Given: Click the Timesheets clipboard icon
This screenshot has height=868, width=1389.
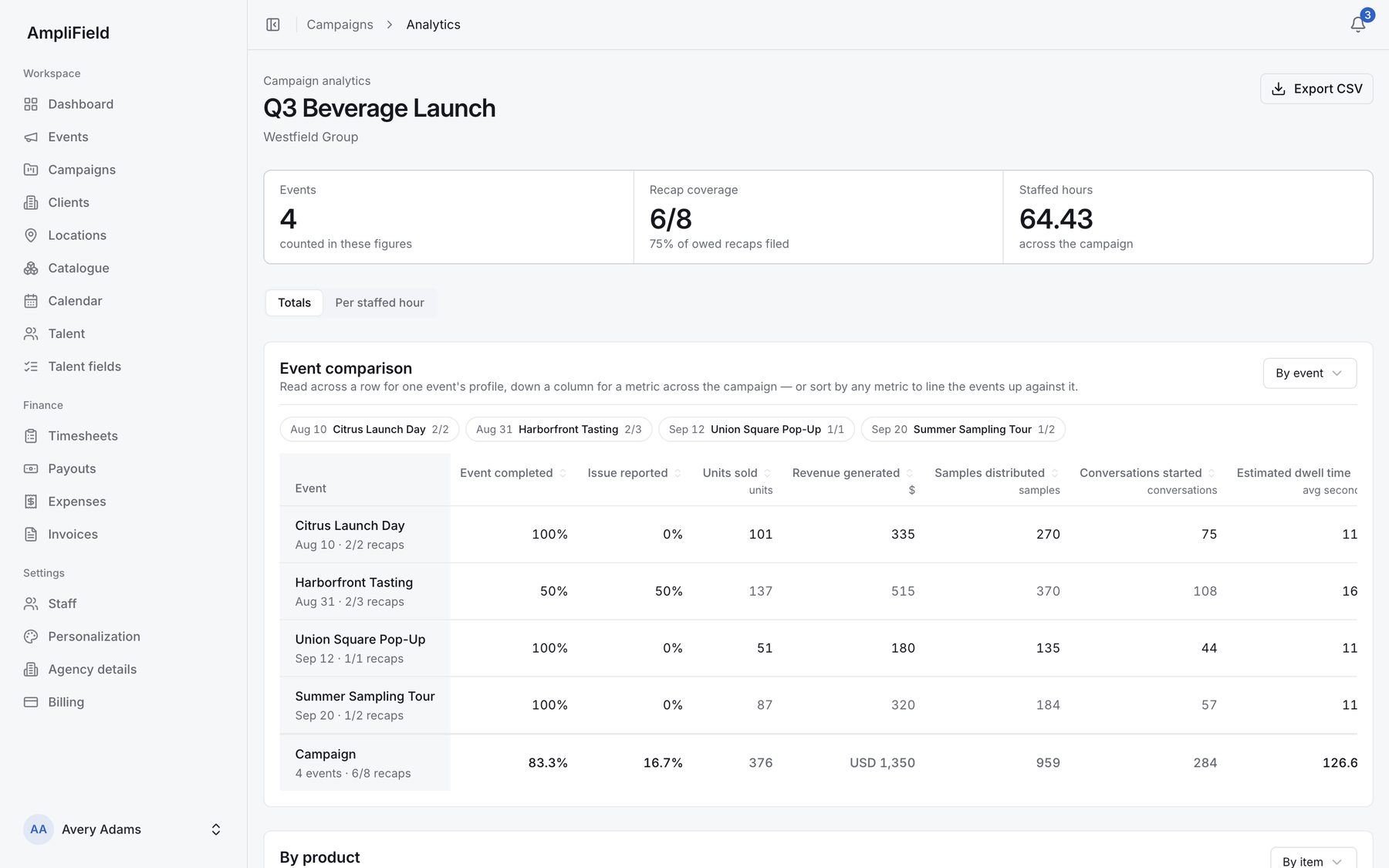Looking at the screenshot, I should [x=31, y=436].
